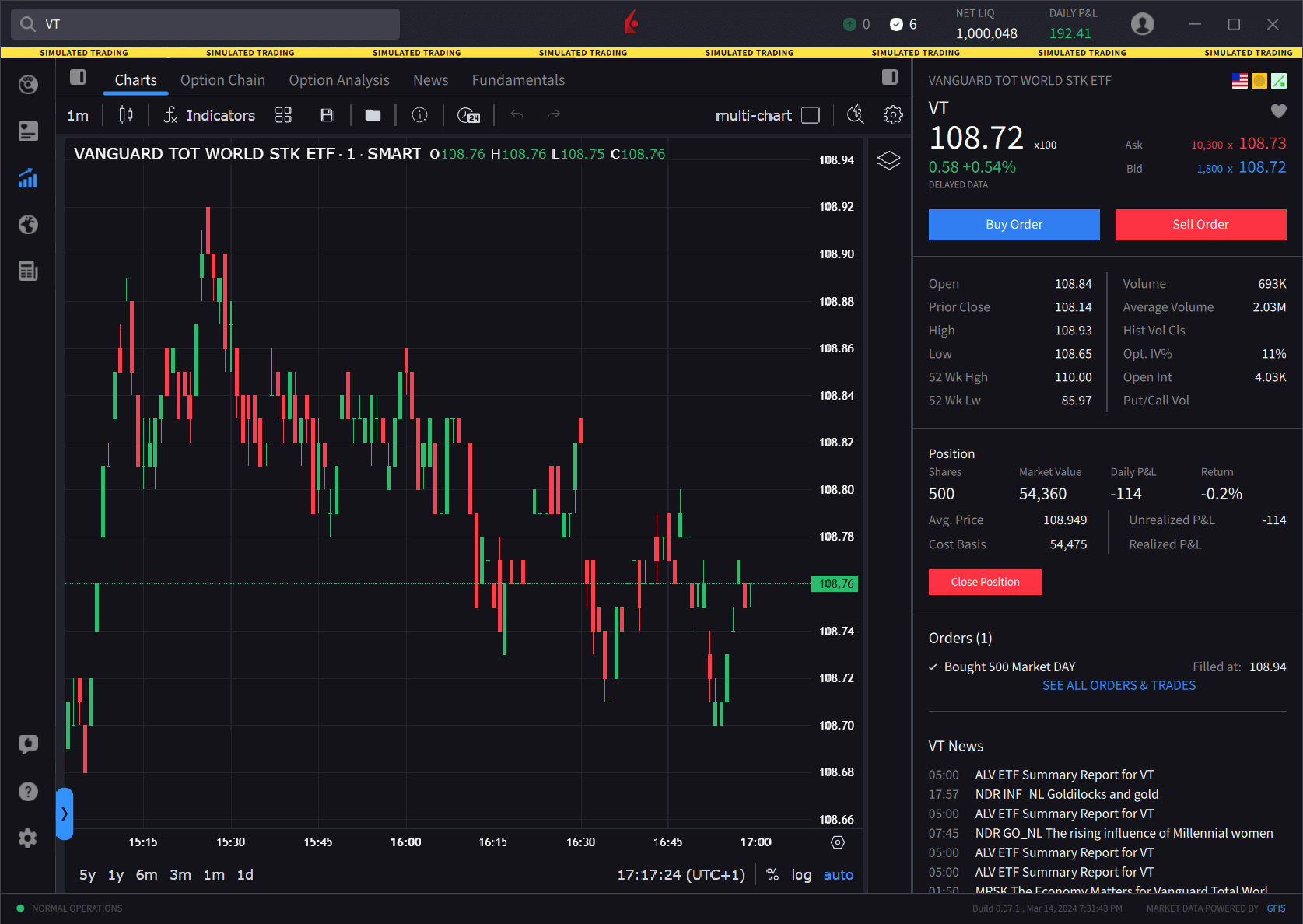Save chart layout with floppy disk icon

coord(327,115)
